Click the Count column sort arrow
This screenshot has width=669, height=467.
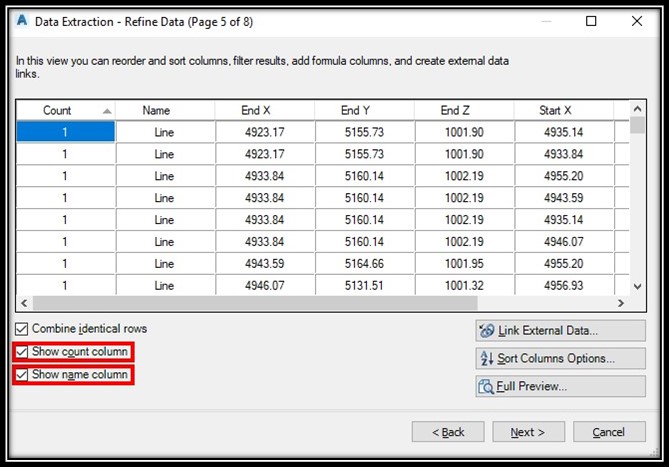coord(107,111)
